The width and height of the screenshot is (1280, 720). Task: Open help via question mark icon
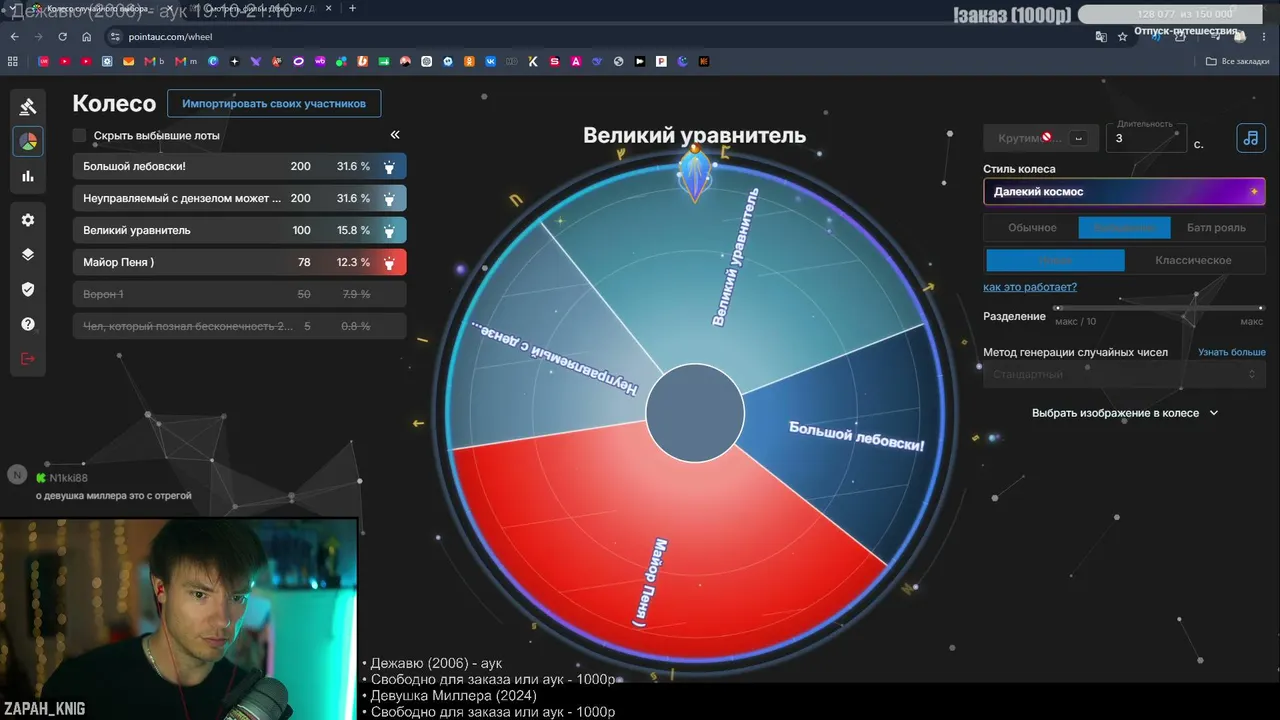(28, 324)
